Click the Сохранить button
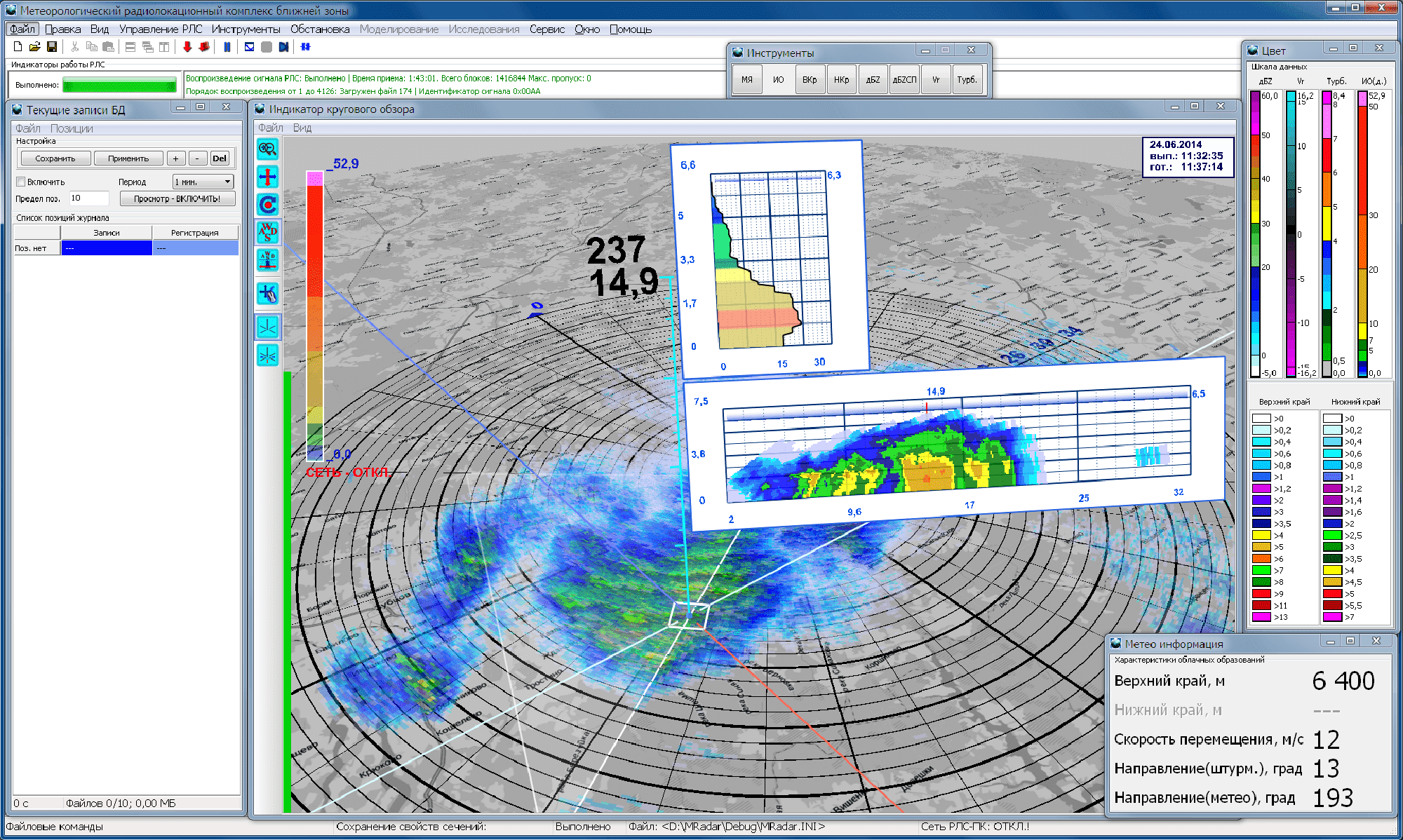 tap(55, 158)
